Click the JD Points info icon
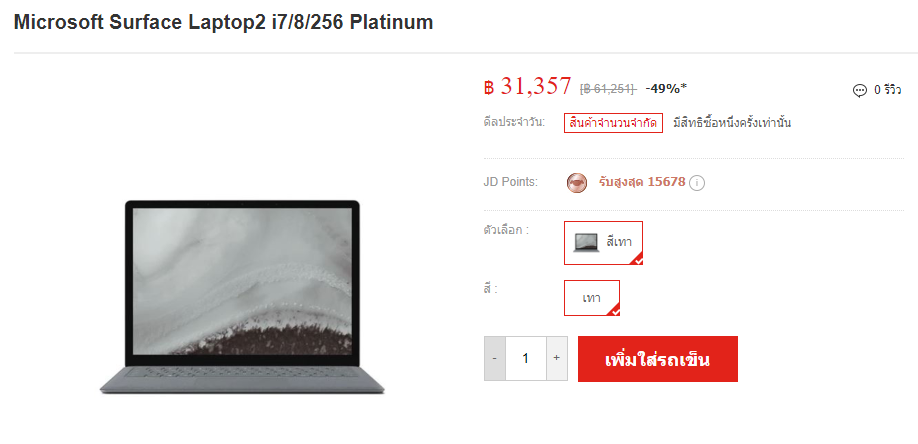 pyautogui.click(x=697, y=183)
